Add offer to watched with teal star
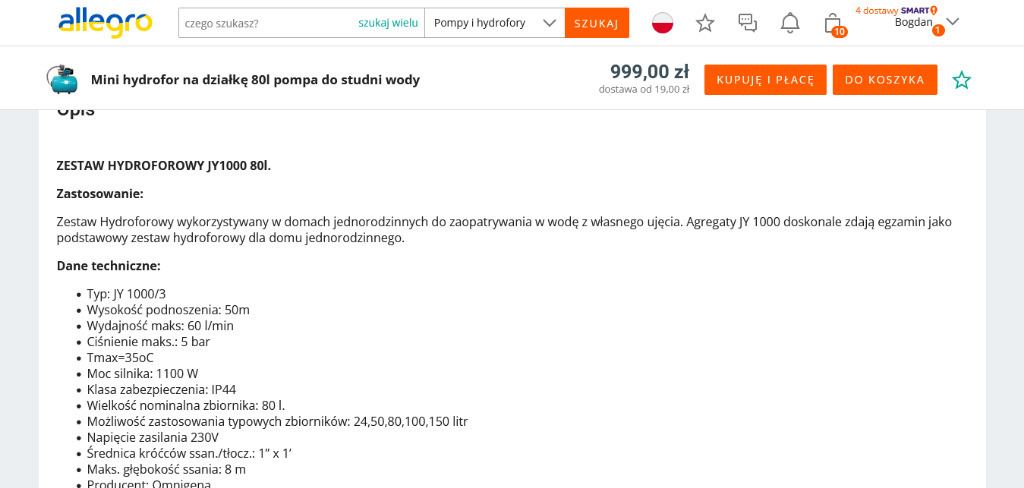The image size is (1024, 488). point(961,80)
